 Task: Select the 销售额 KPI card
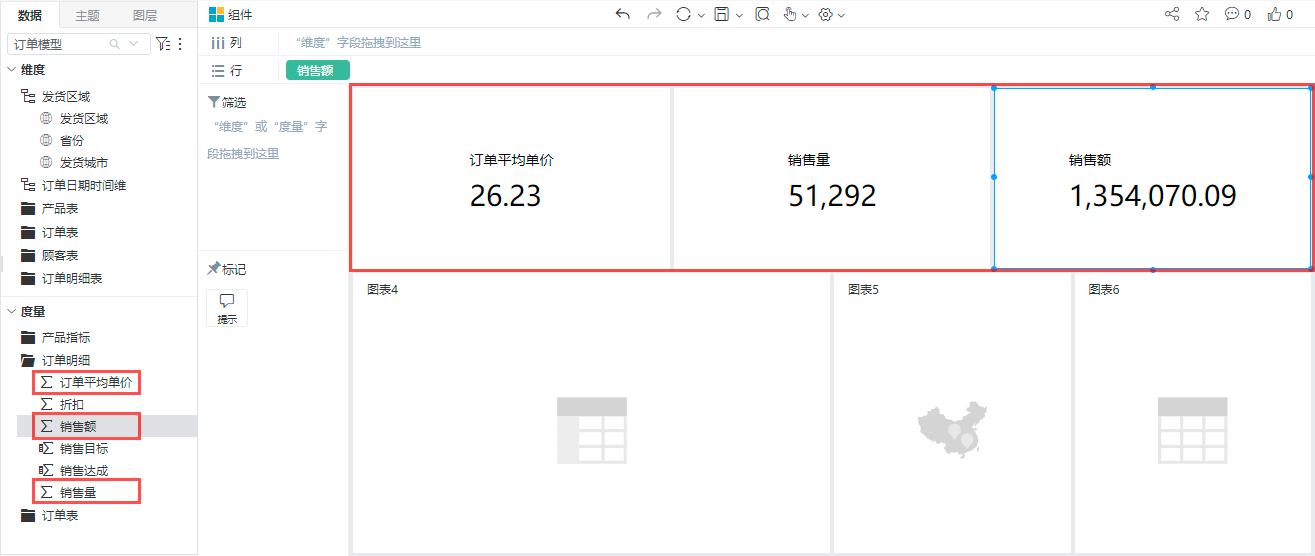pos(1152,178)
